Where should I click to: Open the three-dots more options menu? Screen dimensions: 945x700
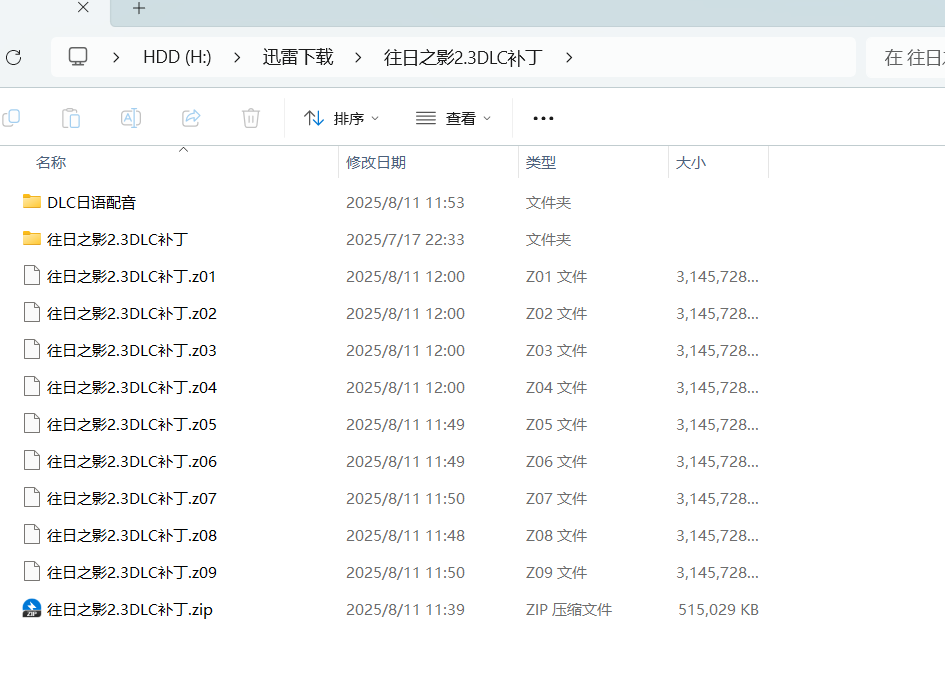[x=543, y=118]
